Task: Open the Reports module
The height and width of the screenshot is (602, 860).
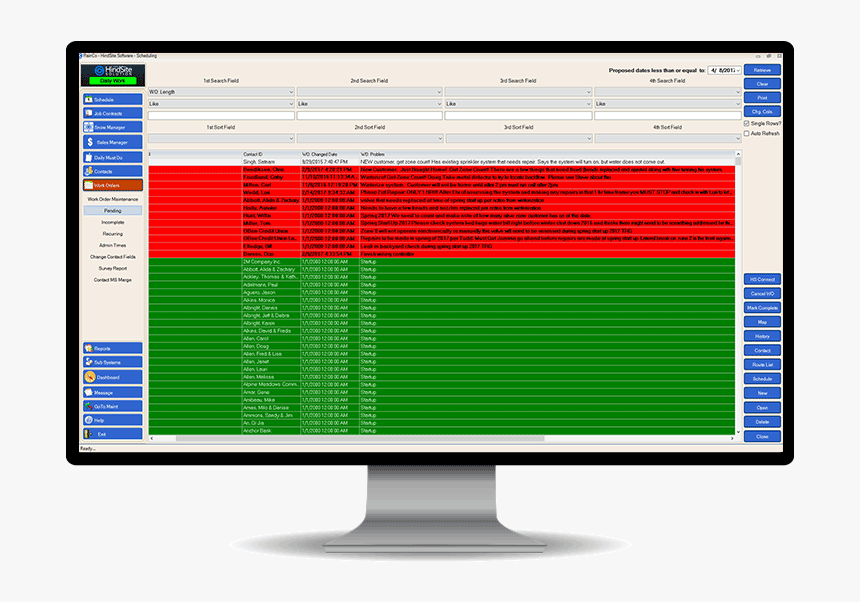Action: pyautogui.click(x=112, y=348)
